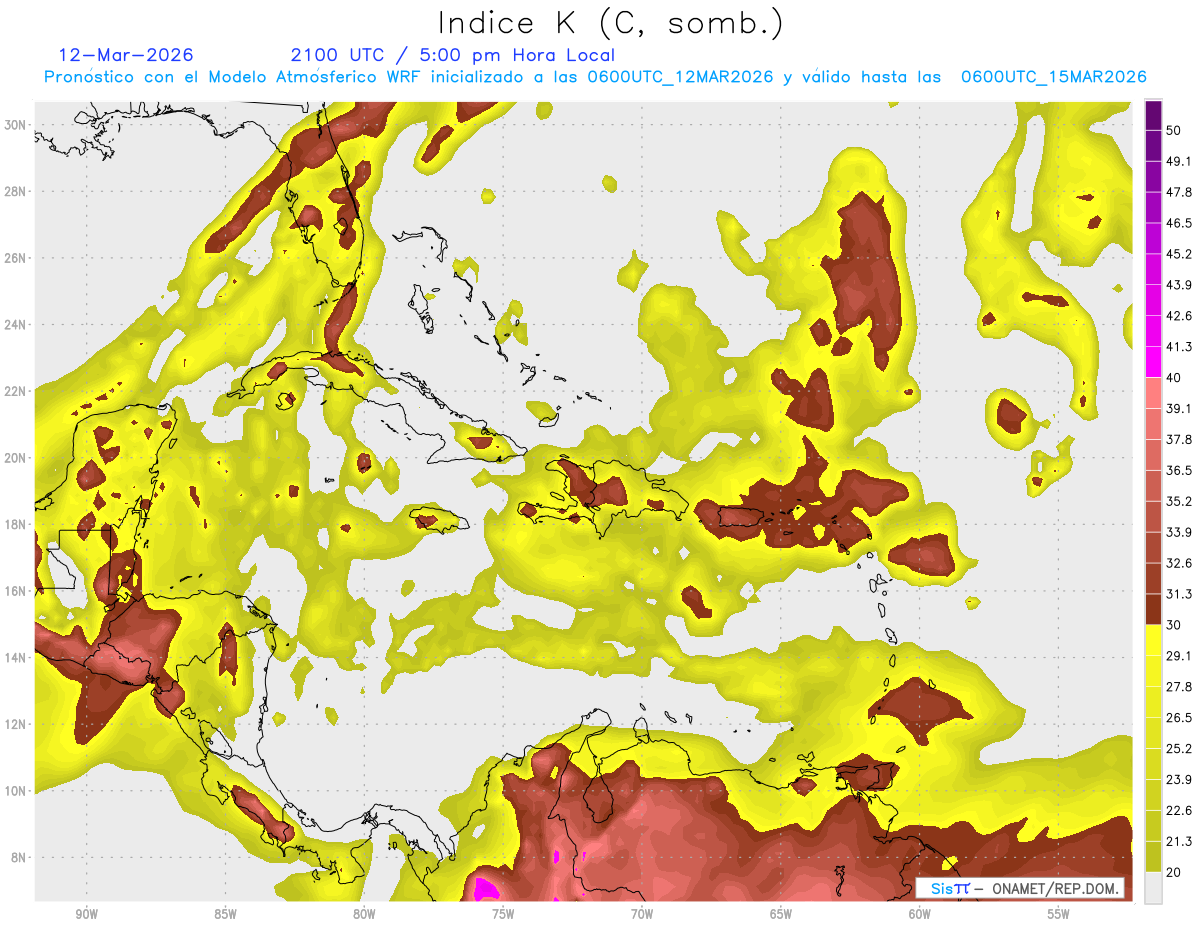The image size is (1200, 927).
Task: Click the "60W" longitude axis label
Action: tap(920, 914)
